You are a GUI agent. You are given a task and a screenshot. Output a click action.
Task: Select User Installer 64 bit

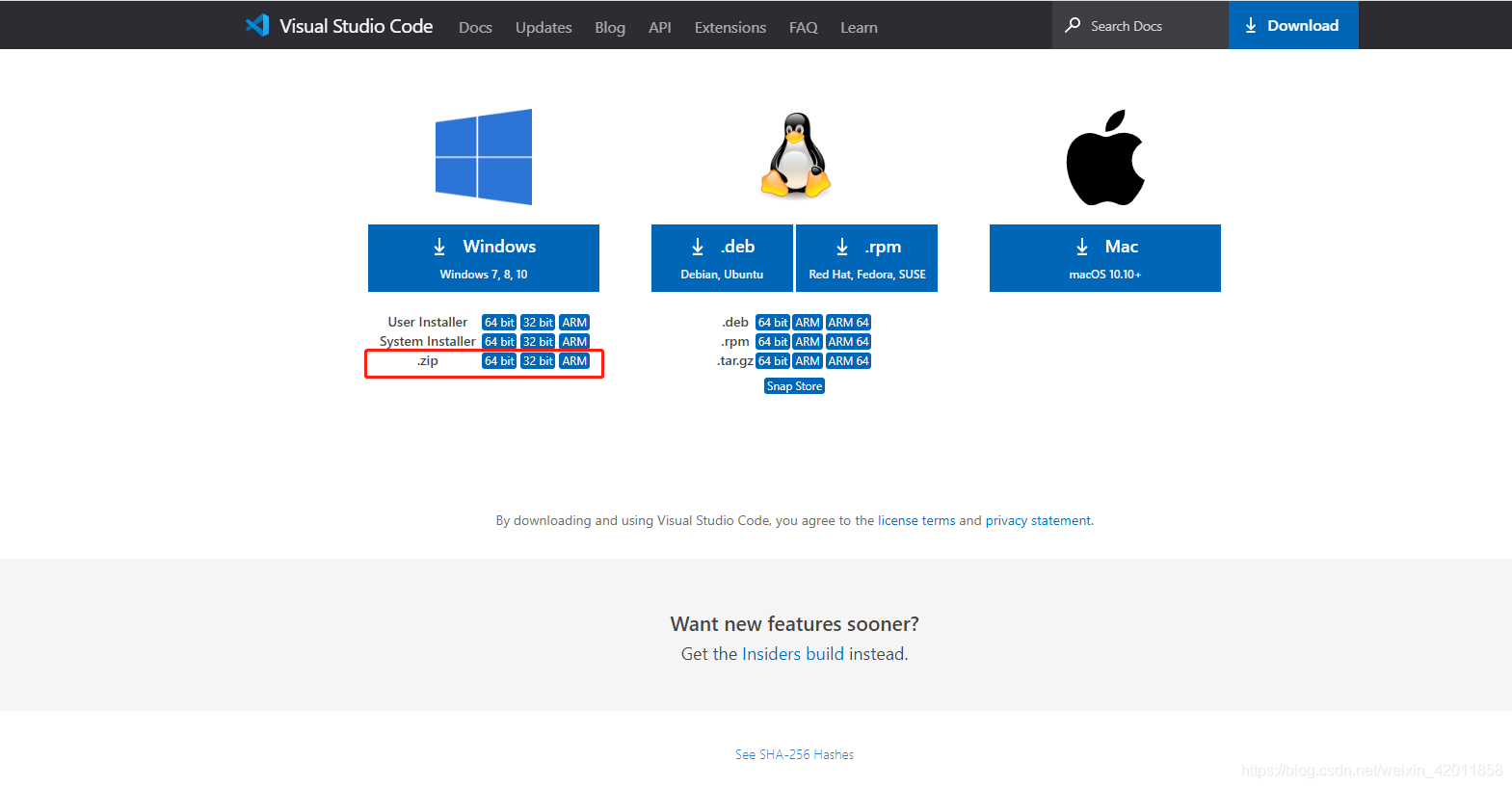[x=499, y=323]
